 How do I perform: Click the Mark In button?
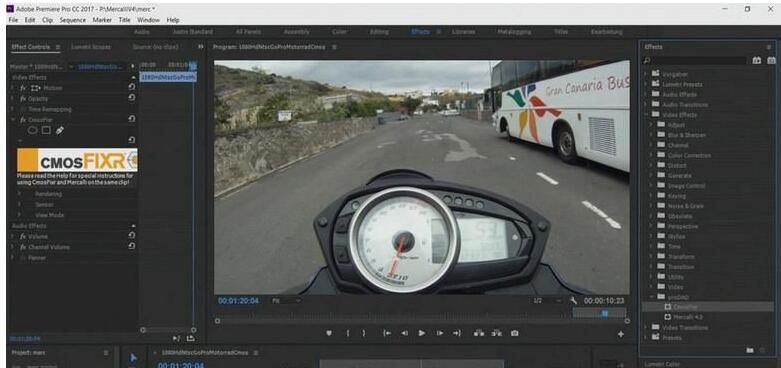click(x=348, y=333)
